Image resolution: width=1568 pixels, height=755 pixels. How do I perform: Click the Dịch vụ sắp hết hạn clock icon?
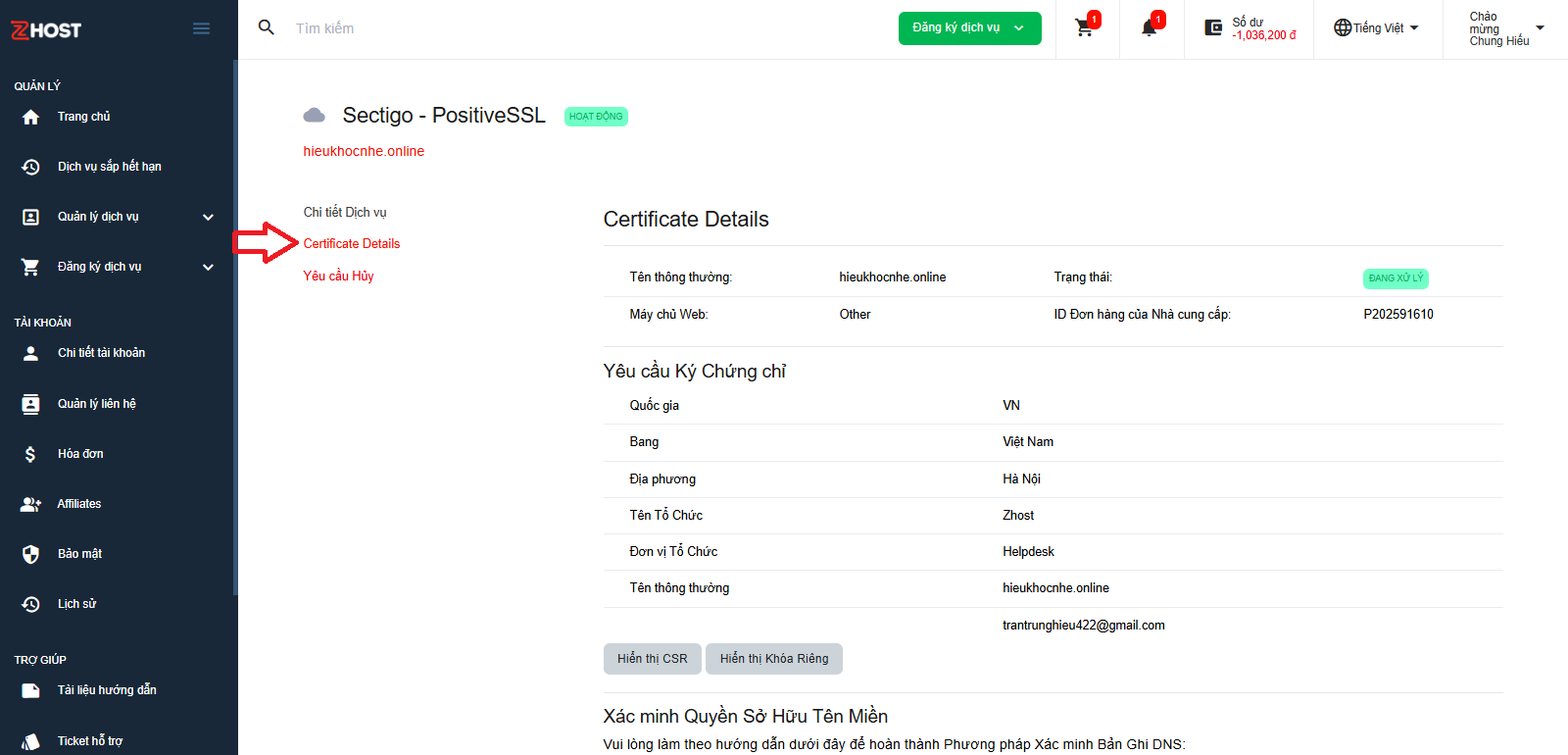tap(30, 167)
